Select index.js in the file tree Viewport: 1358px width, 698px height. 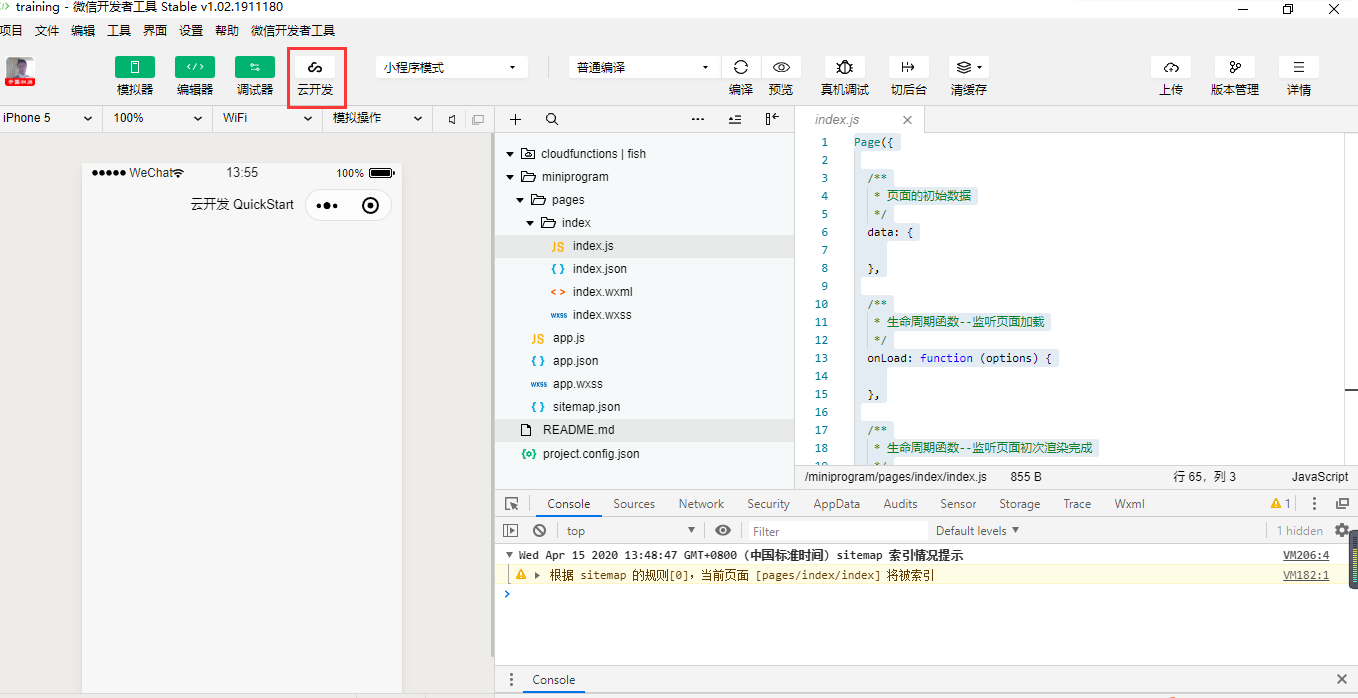coord(644,246)
